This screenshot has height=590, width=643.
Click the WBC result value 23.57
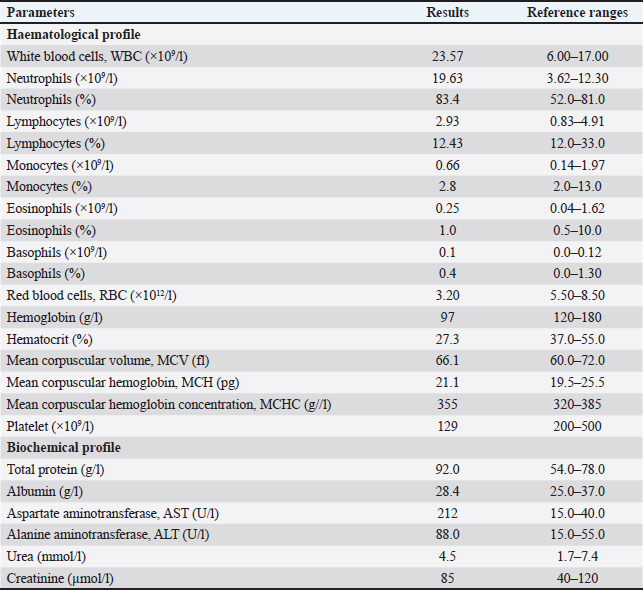448,58
